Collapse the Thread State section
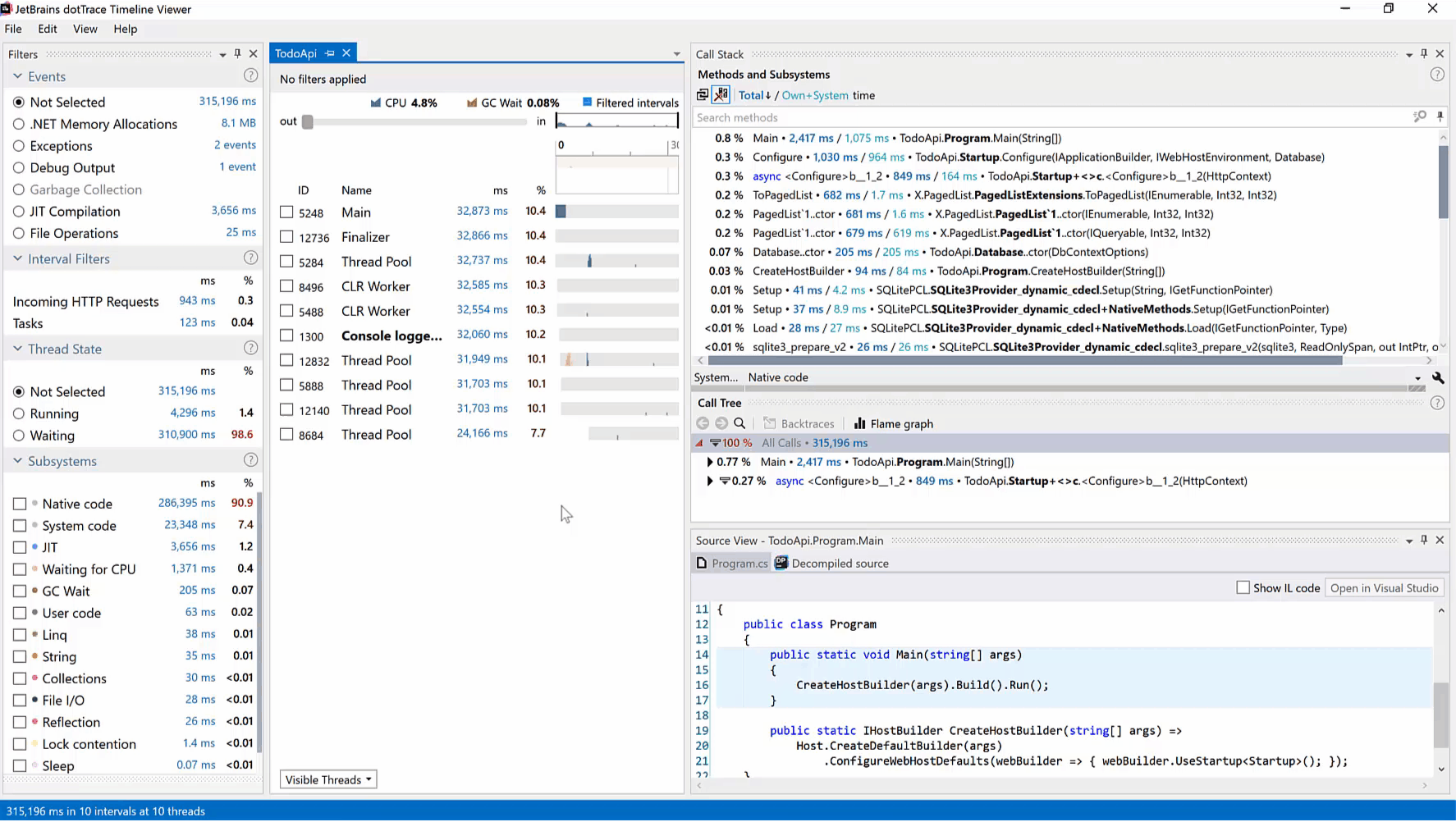This screenshot has width=1456, height=822. click(x=18, y=349)
